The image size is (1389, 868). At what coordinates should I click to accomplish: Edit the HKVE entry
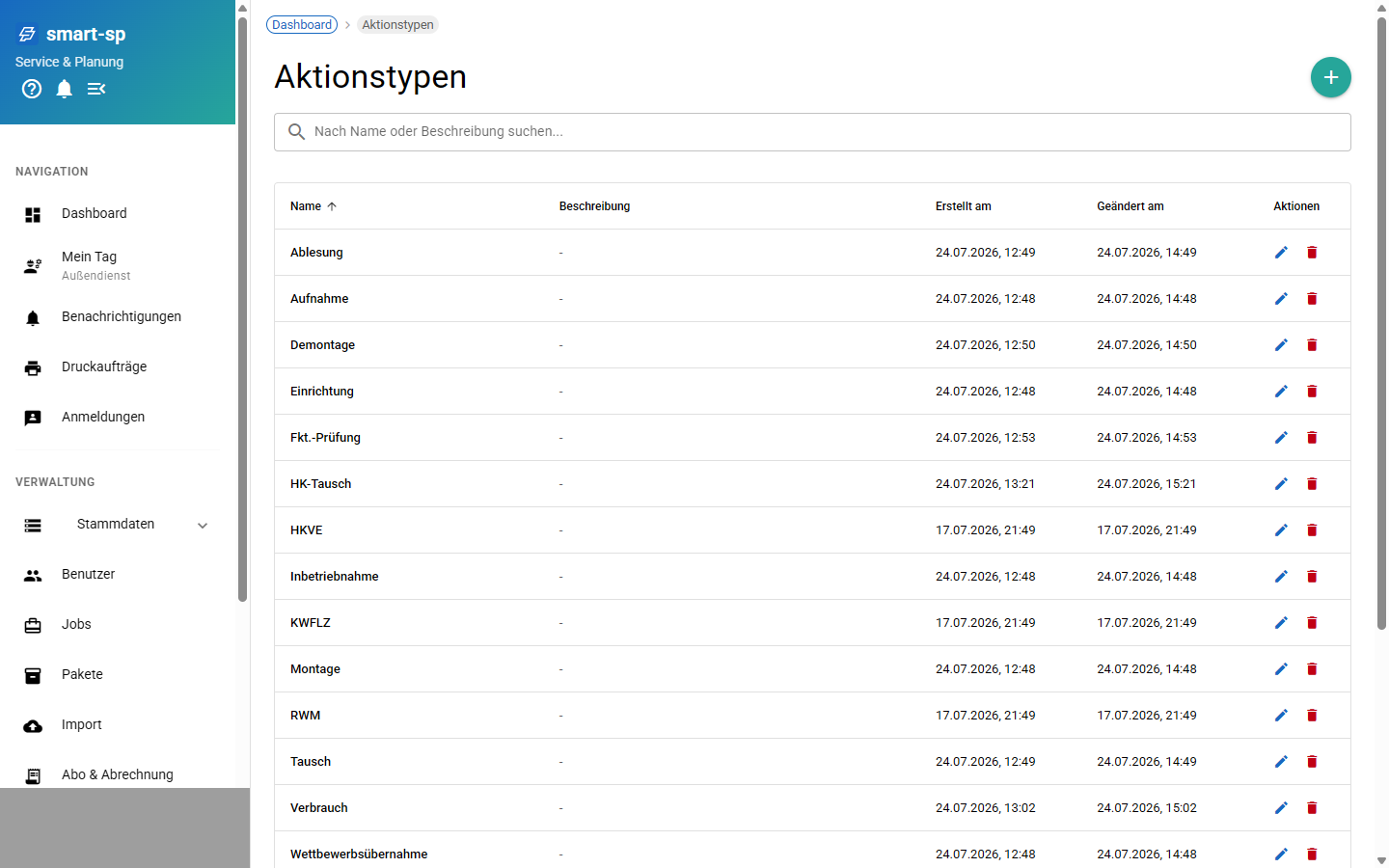point(1281,530)
